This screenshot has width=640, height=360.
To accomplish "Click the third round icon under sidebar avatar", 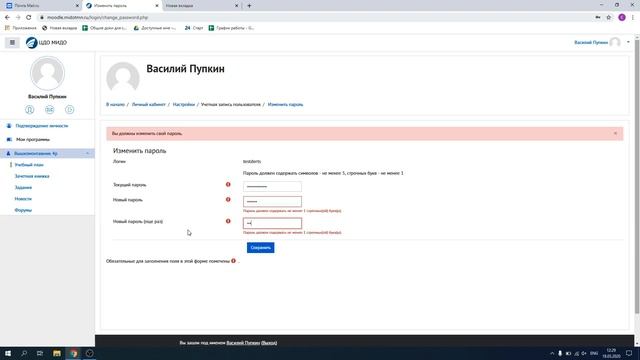I will pos(69,109).
